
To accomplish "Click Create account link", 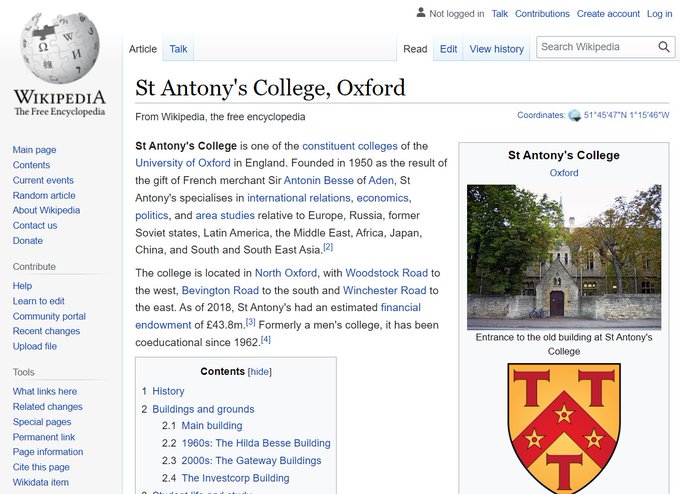I will pos(608,14).
